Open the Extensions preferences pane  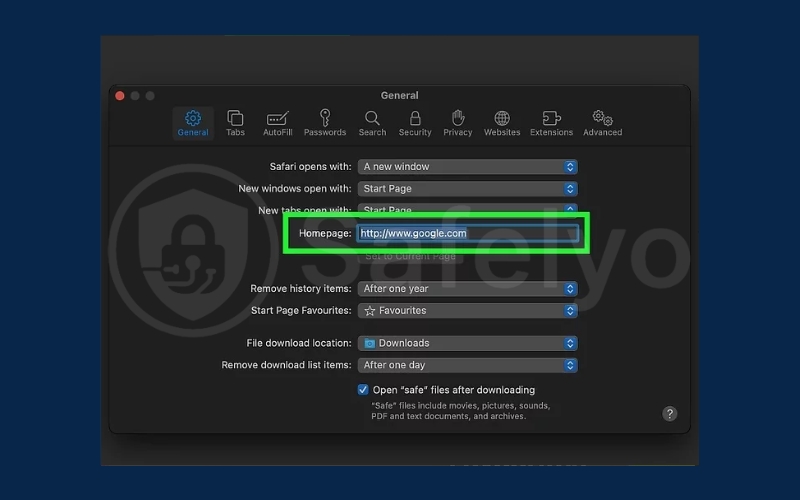coord(551,123)
